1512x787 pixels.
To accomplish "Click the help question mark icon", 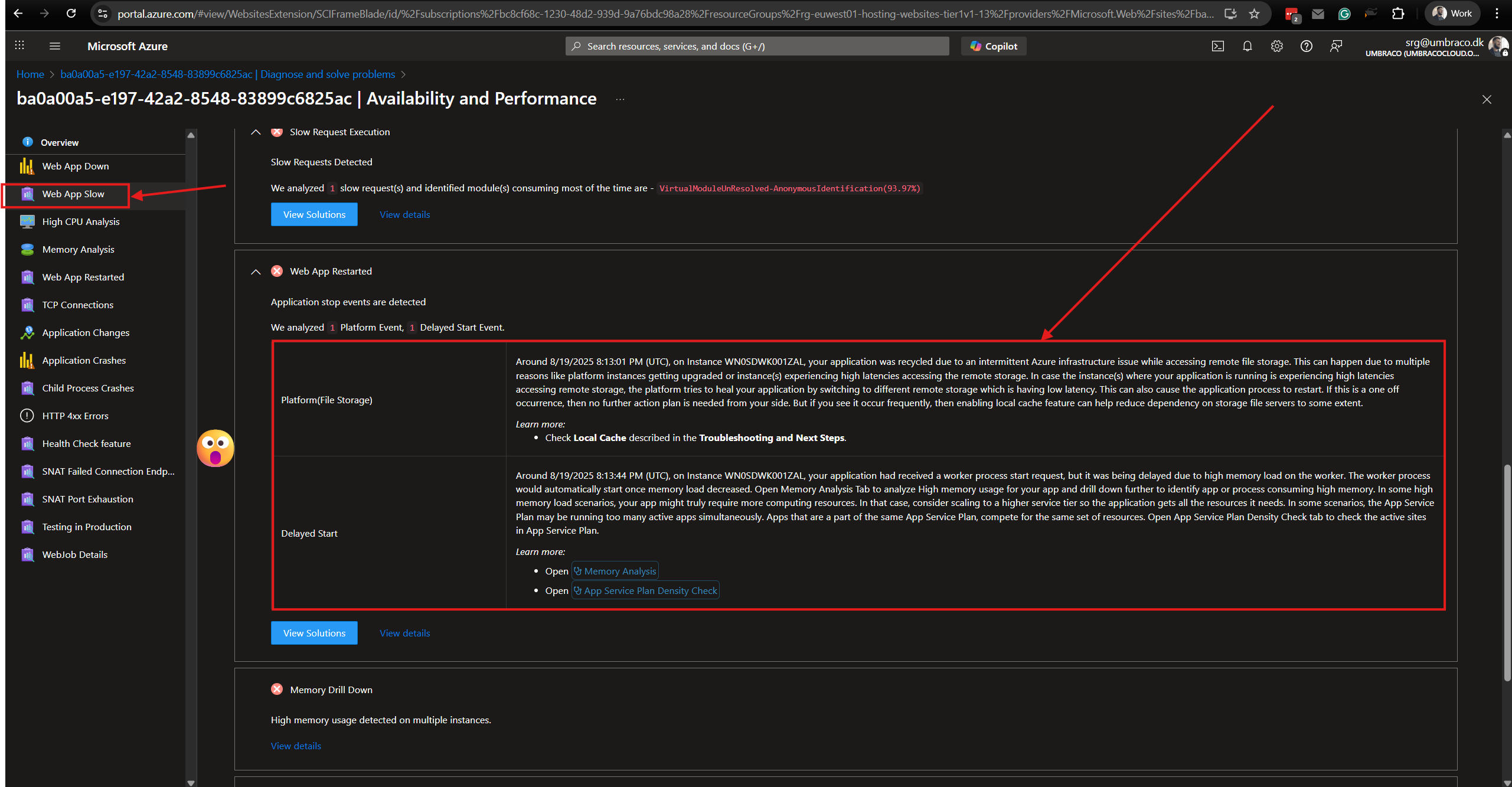I will (x=1306, y=46).
